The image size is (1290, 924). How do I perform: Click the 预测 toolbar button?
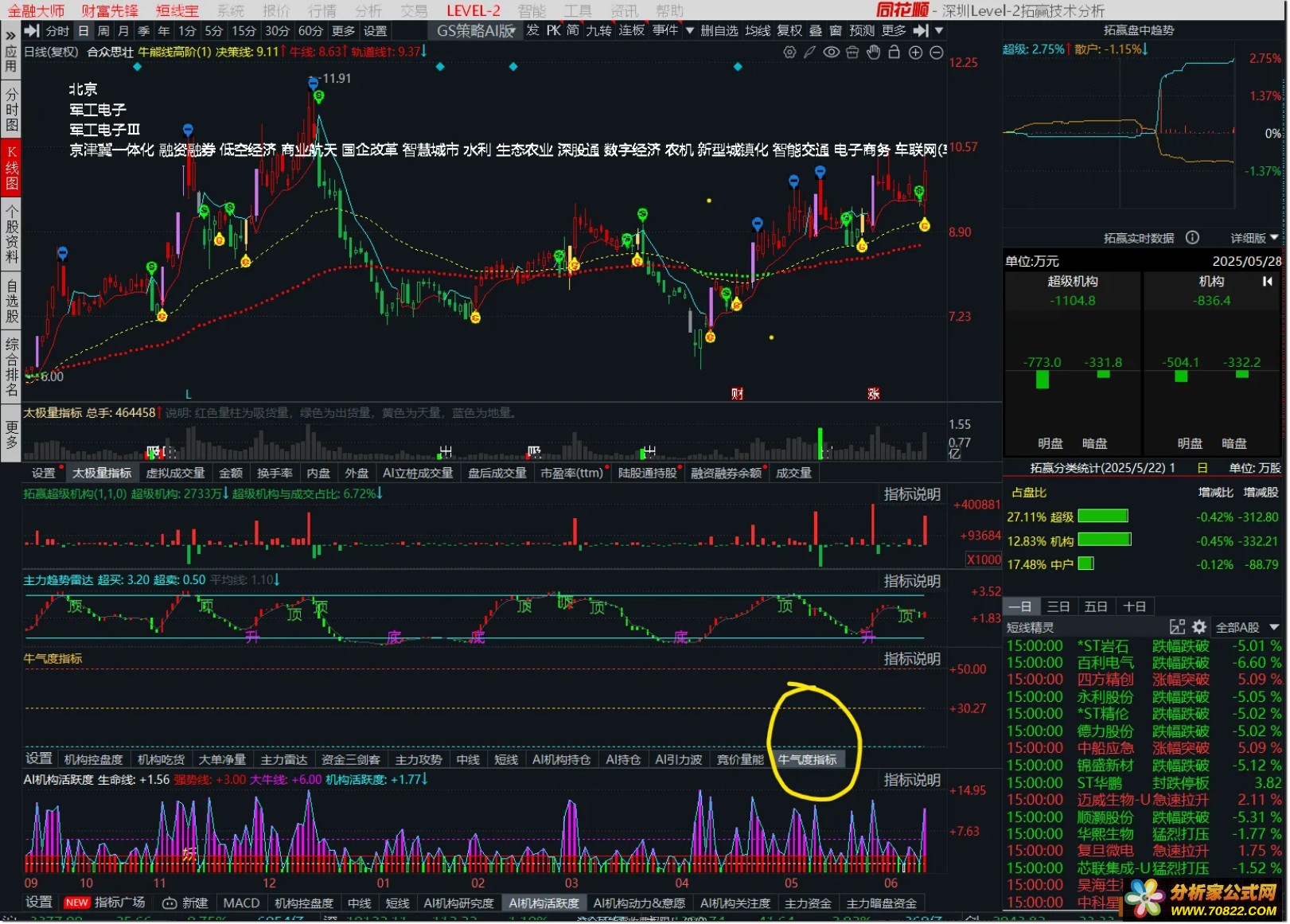[862, 30]
